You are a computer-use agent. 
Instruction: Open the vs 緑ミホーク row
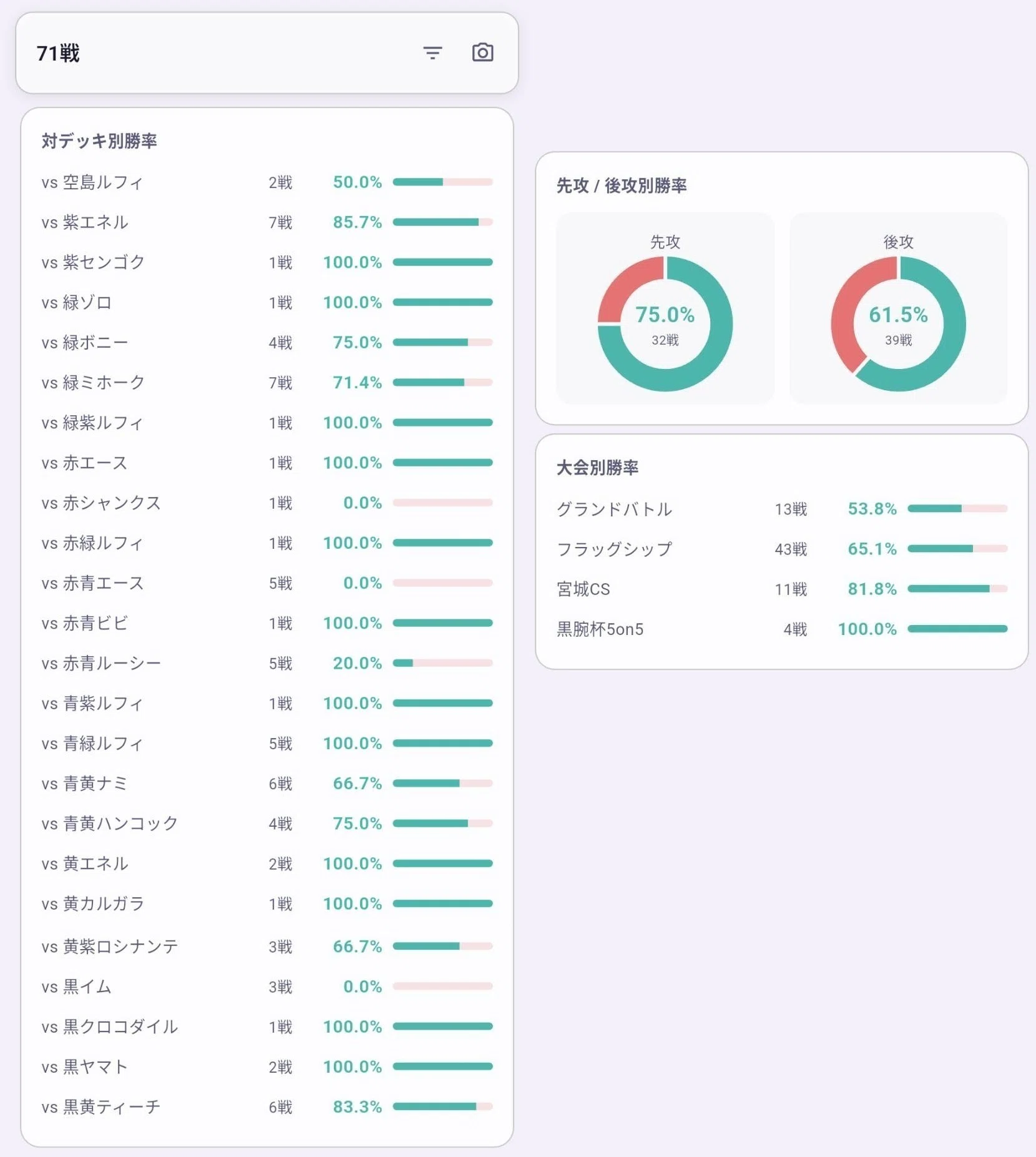pyautogui.click(x=267, y=382)
